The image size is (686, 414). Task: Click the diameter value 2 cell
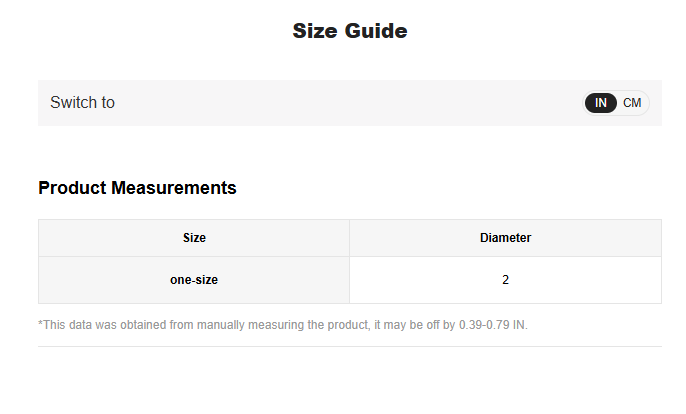[505, 280]
